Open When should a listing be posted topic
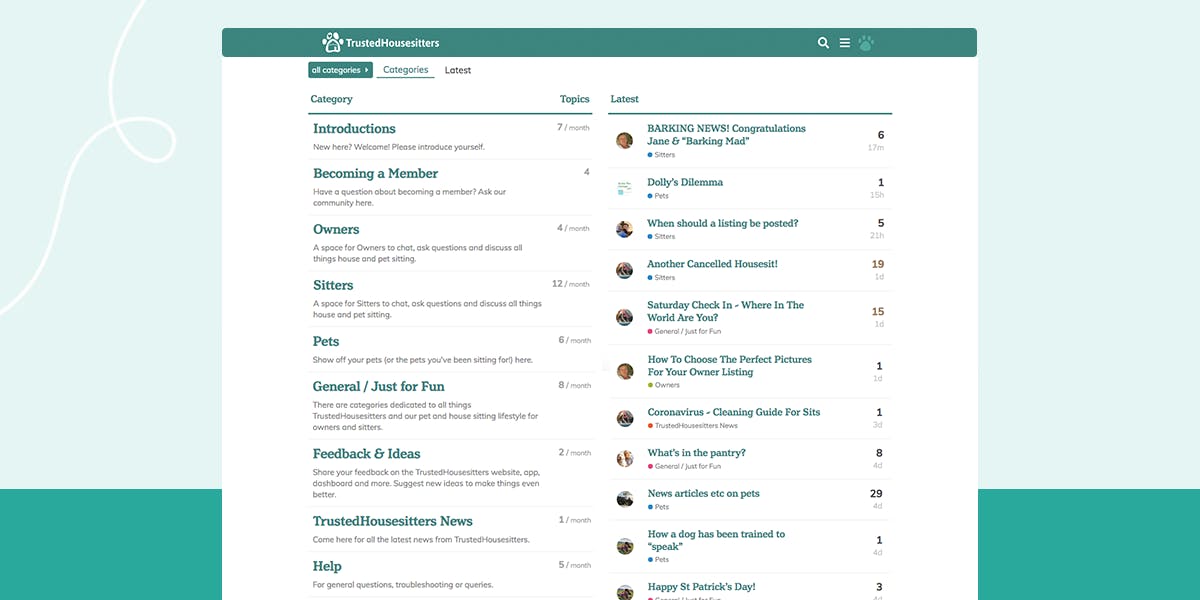 (x=723, y=224)
